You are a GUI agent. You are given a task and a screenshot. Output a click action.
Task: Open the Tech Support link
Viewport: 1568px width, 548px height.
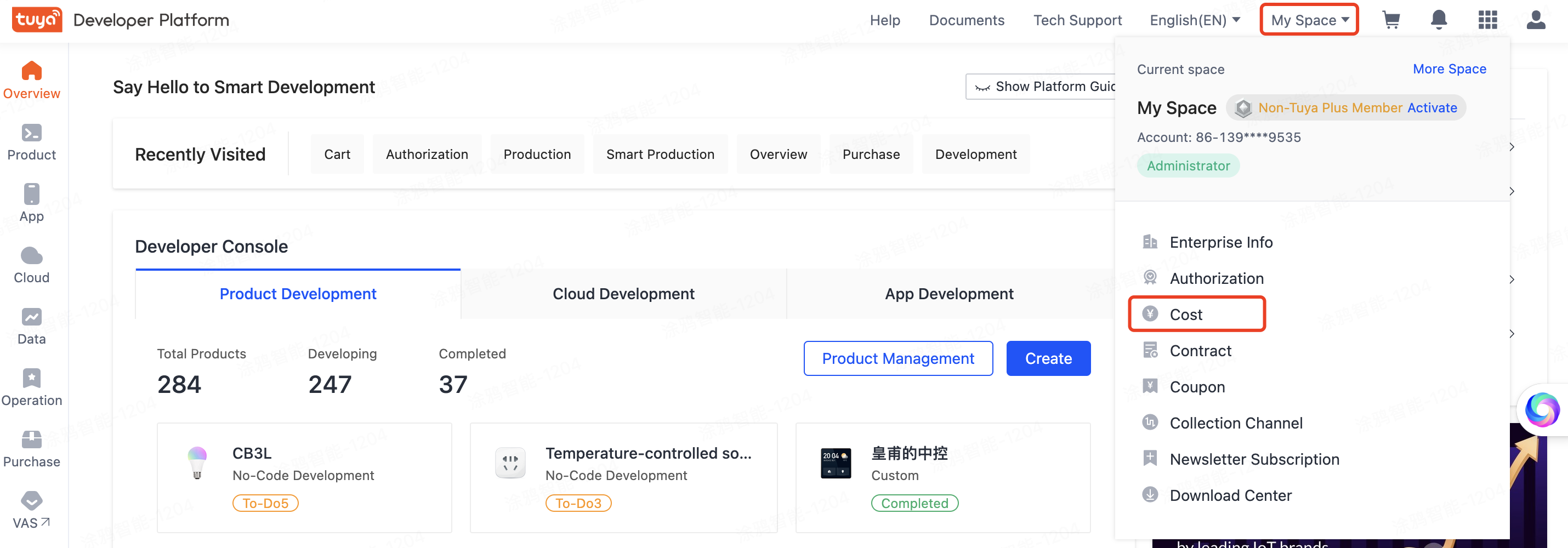[1077, 20]
